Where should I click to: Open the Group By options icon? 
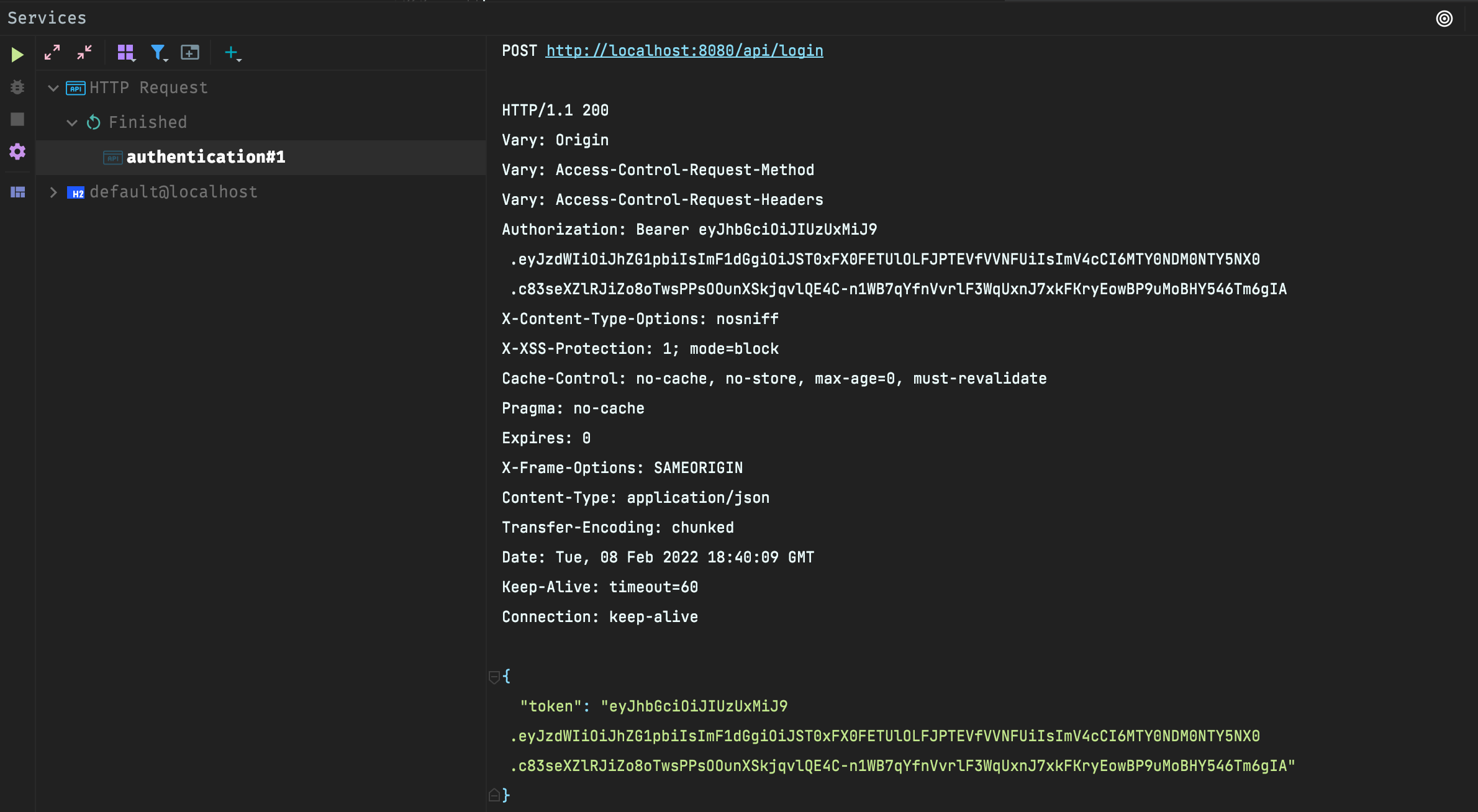pyautogui.click(x=126, y=53)
